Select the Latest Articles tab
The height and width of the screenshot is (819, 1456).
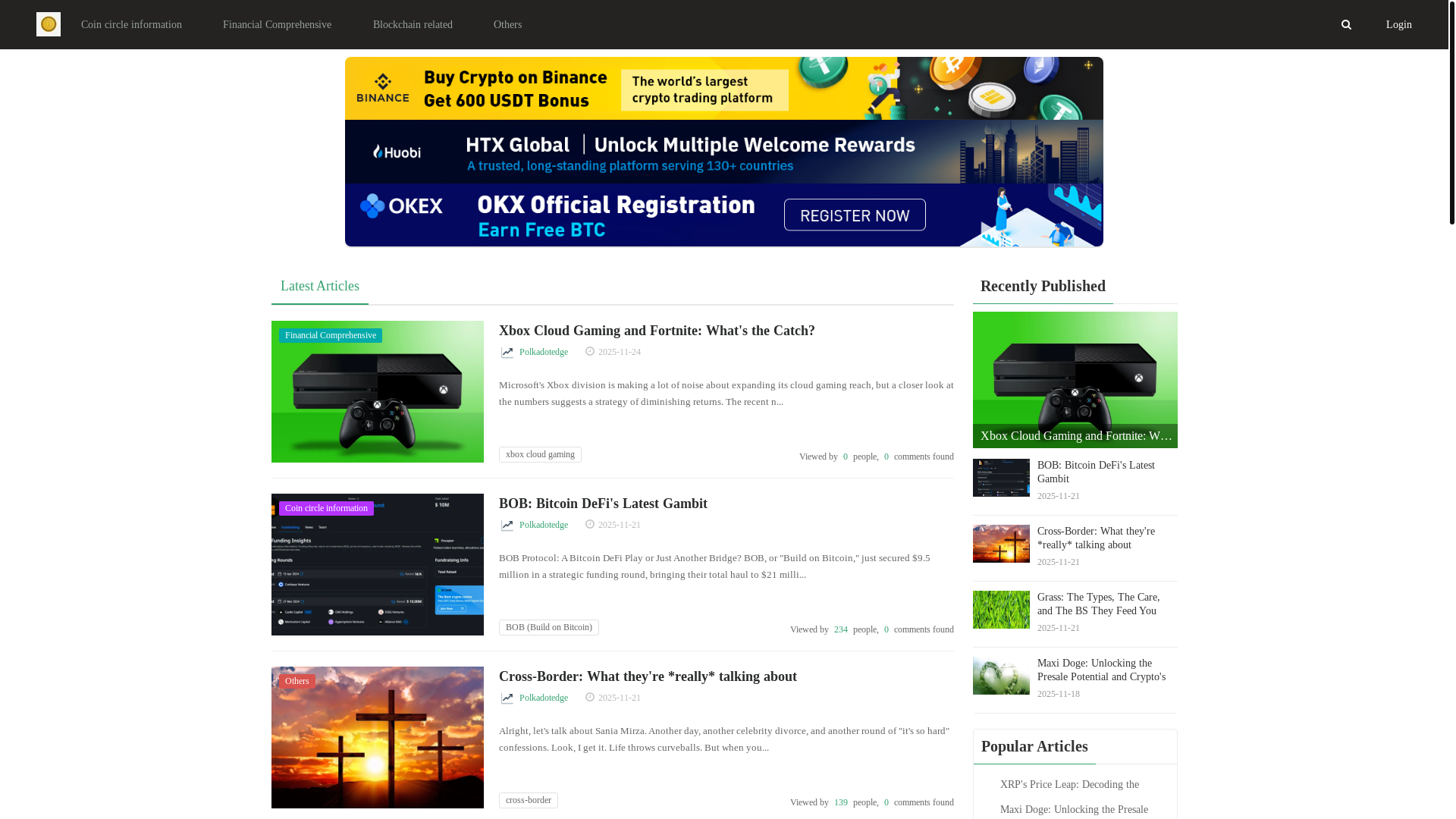320,286
